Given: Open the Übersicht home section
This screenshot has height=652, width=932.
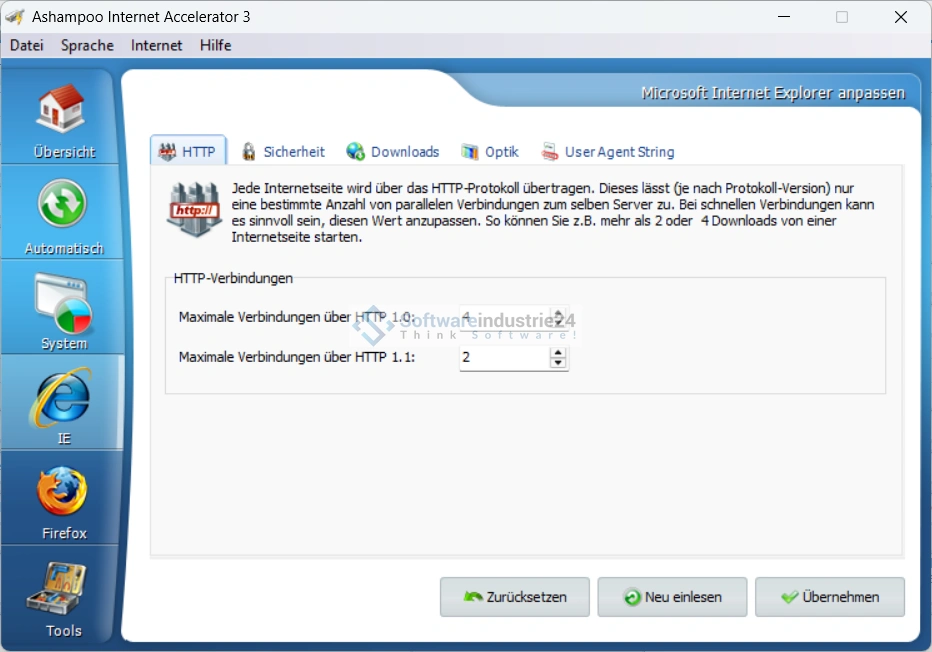Looking at the screenshot, I should coord(63,119).
